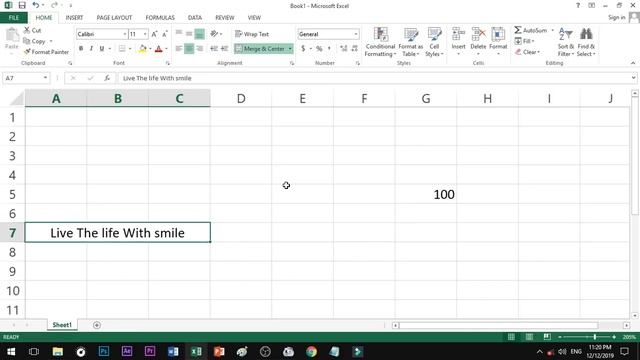Open the General number format dropdown

pos(356,34)
